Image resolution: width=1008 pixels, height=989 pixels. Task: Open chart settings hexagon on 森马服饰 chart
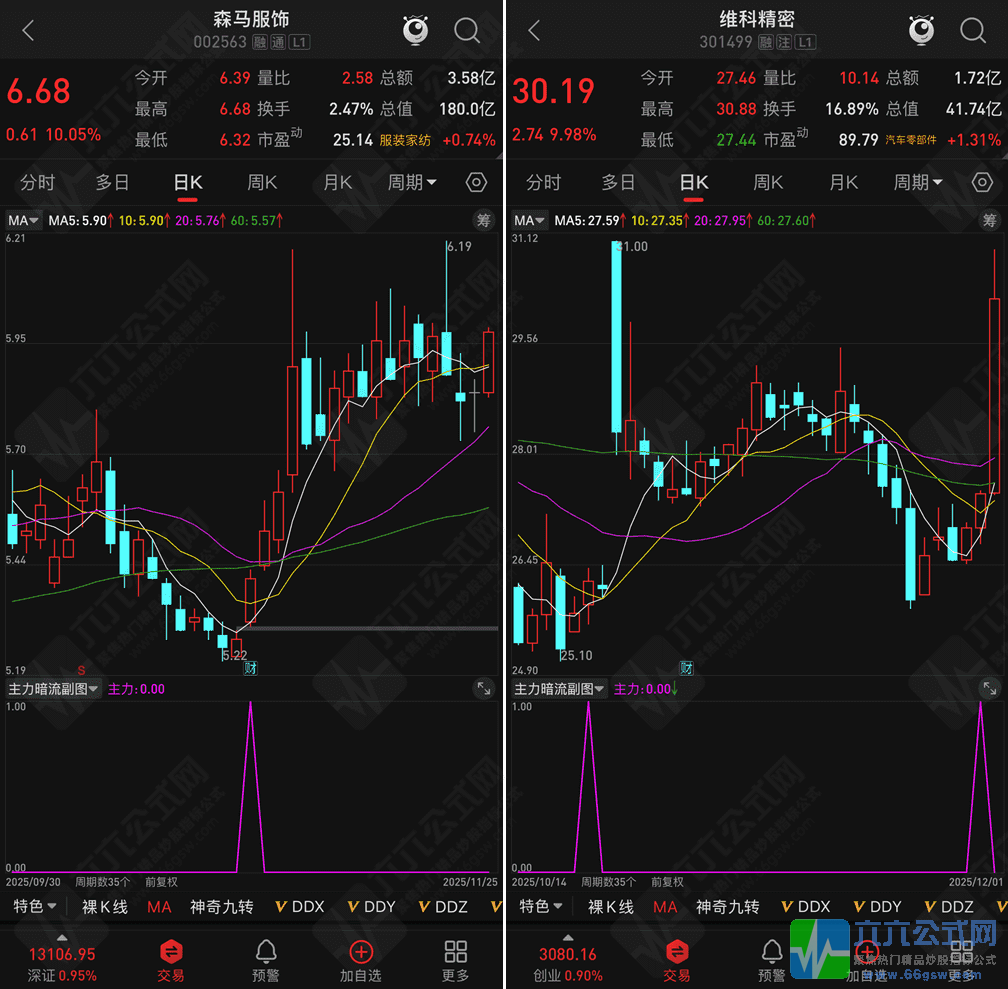(476, 183)
